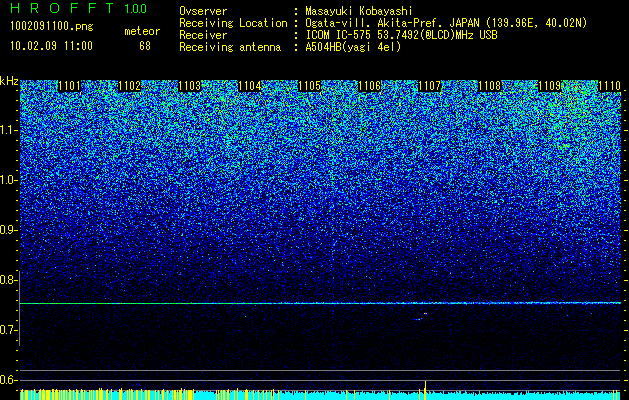The image size is (629, 400).
Task: Click the Receiving antenna label
Action: [230, 47]
